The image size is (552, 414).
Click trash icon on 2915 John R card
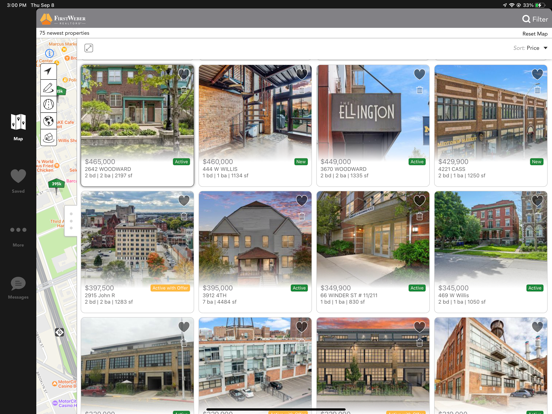[x=184, y=216]
